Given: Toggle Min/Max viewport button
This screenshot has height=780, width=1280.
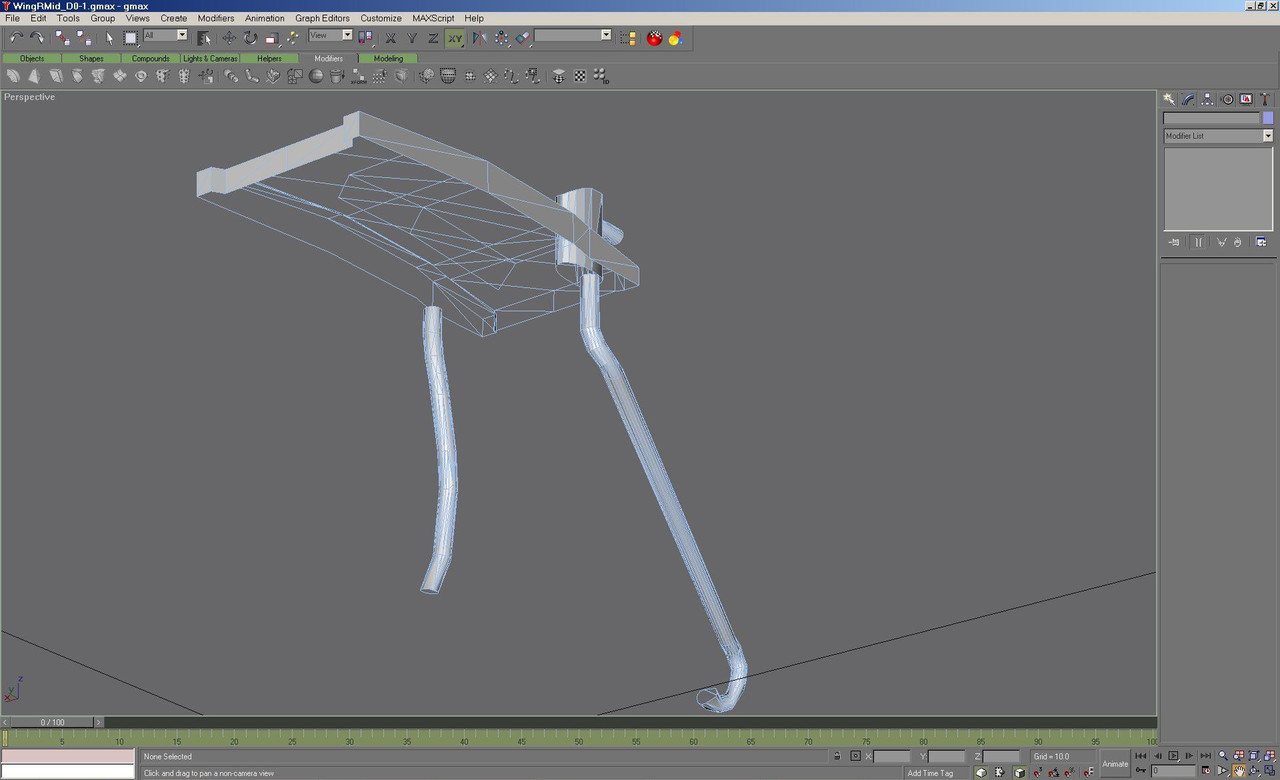Looking at the screenshot, I should (1270, 771).
